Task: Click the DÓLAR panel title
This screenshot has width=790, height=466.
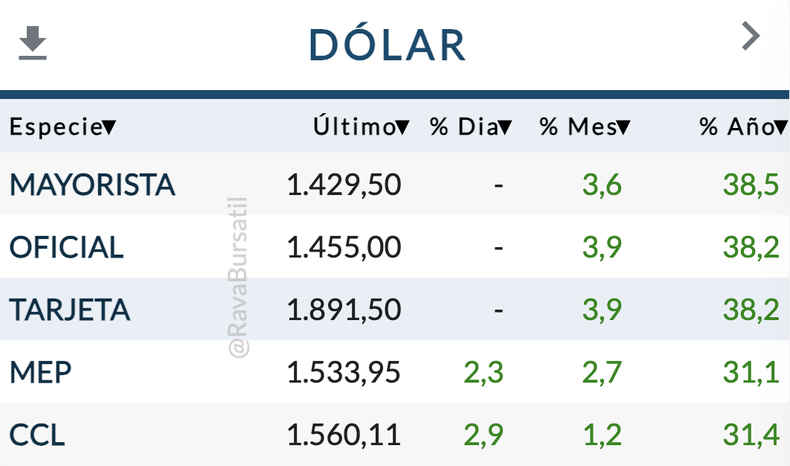Action: click(388, 44)
